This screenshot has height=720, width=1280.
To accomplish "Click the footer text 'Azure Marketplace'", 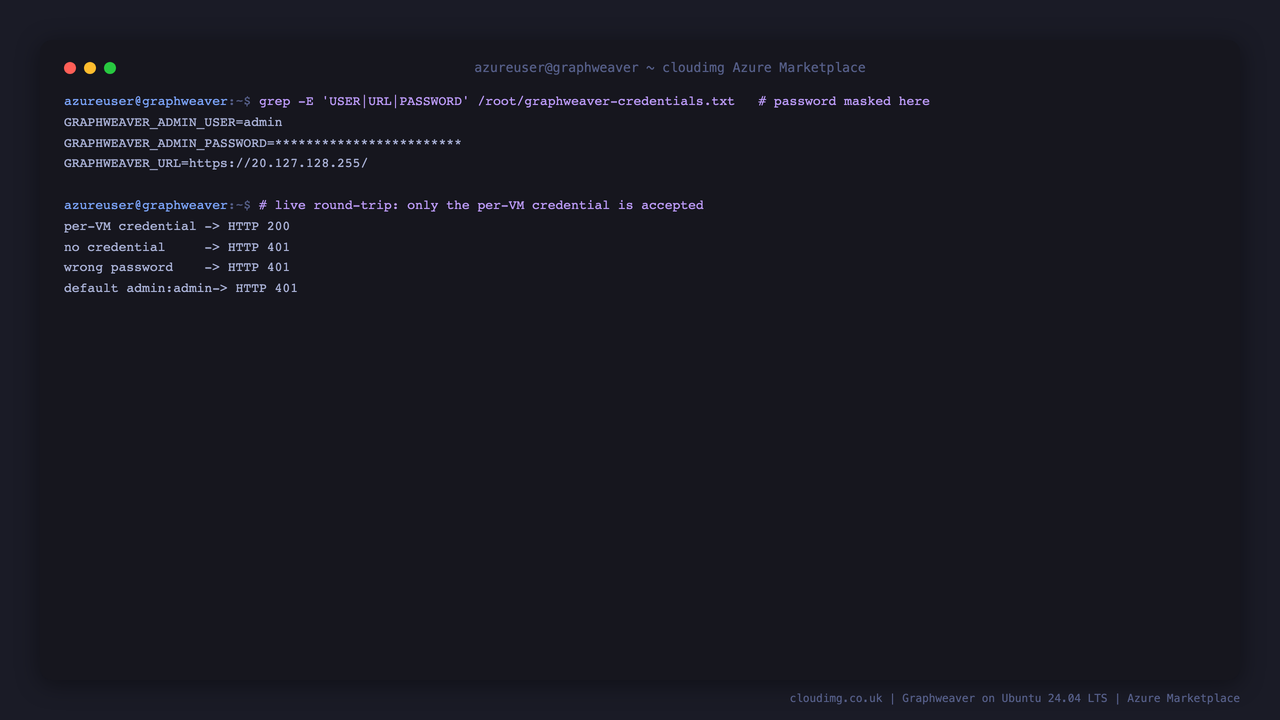I will pyautogui.click(x=1183, y=698).
